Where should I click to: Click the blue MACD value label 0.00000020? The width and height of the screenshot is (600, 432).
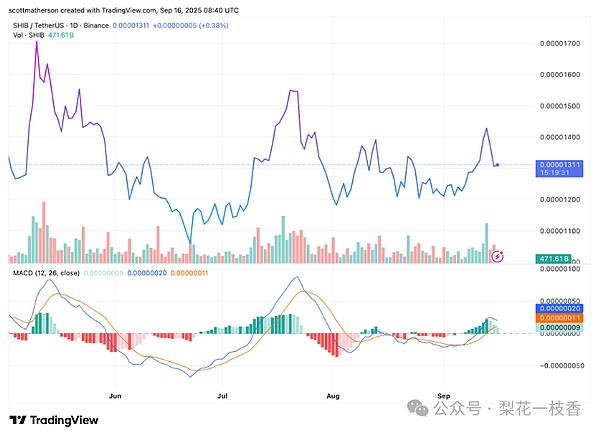(x=562, y=309)
